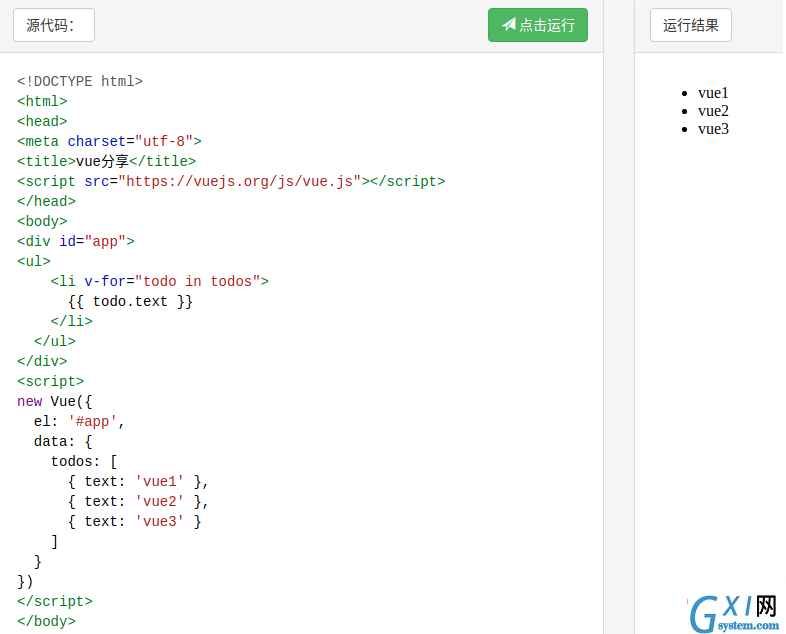Image resolution: width=786 pixels, height=634 pixels.
Task: Click the opening '<body>' tag line
Action: 42,222
